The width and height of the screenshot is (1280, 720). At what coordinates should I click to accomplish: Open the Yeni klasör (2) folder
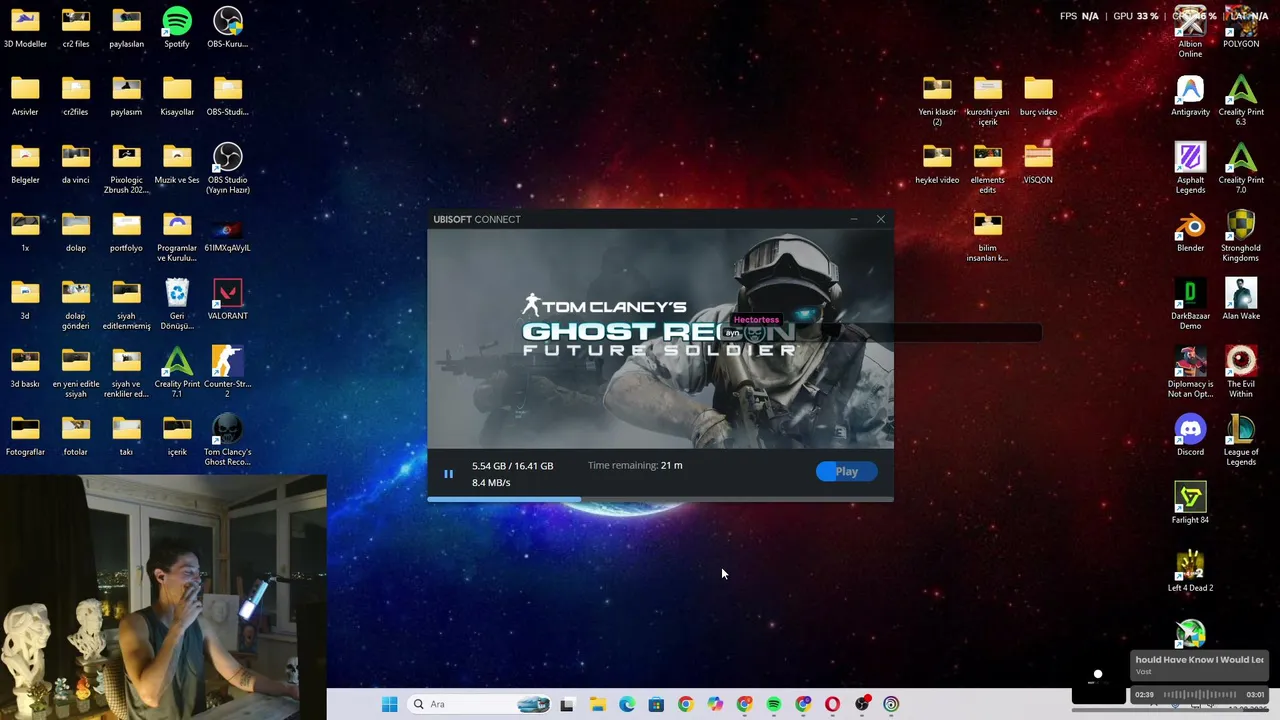coord(937,101)
